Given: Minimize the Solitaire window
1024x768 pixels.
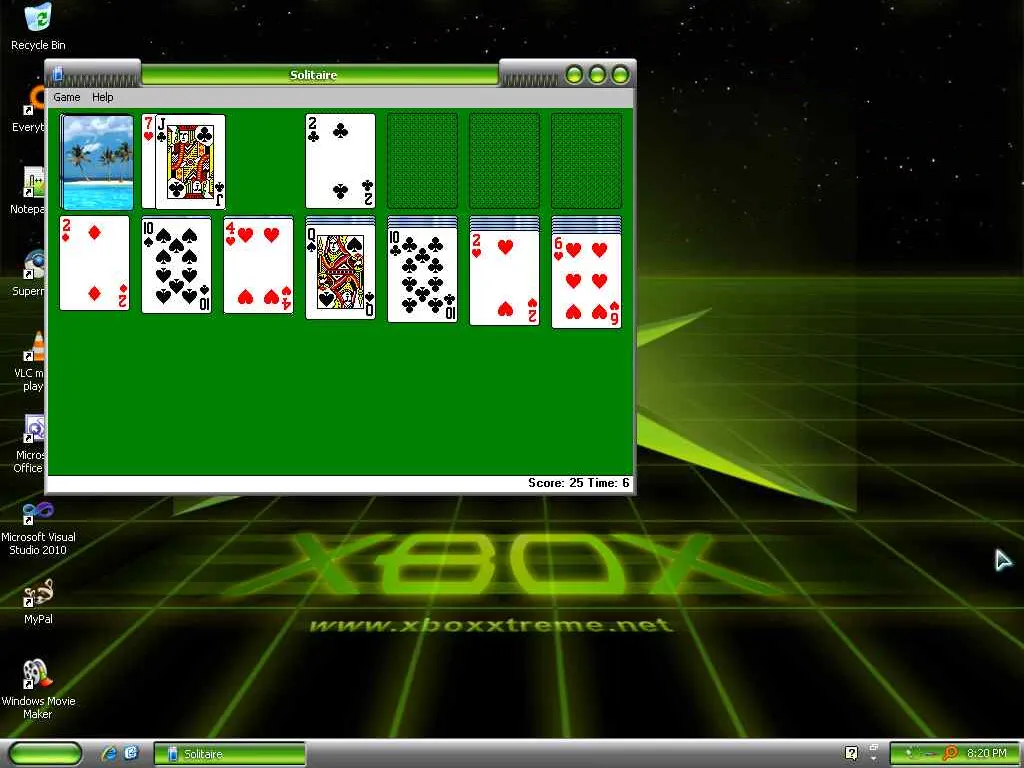Looking at the screenshot, I should (x=574, y=75).
